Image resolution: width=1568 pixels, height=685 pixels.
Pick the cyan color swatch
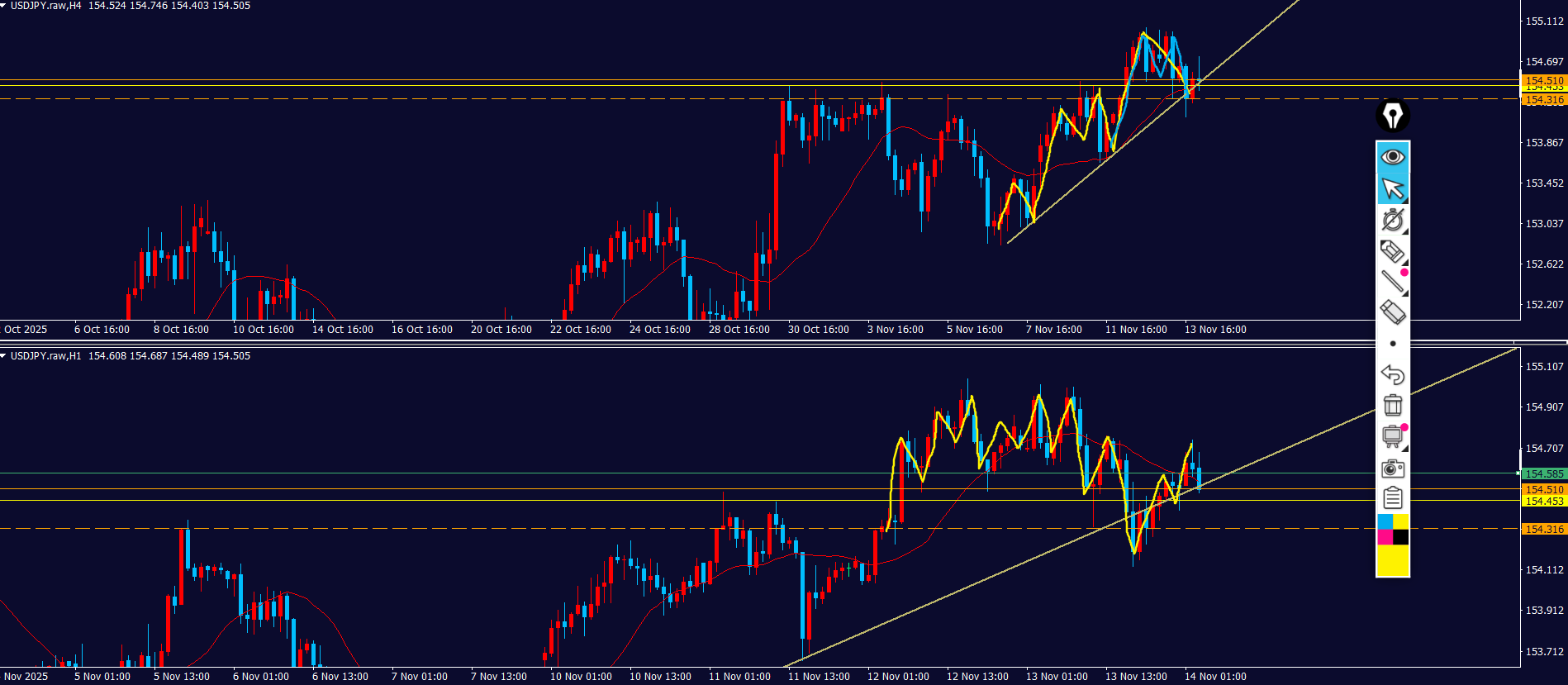click(1385, 522)
